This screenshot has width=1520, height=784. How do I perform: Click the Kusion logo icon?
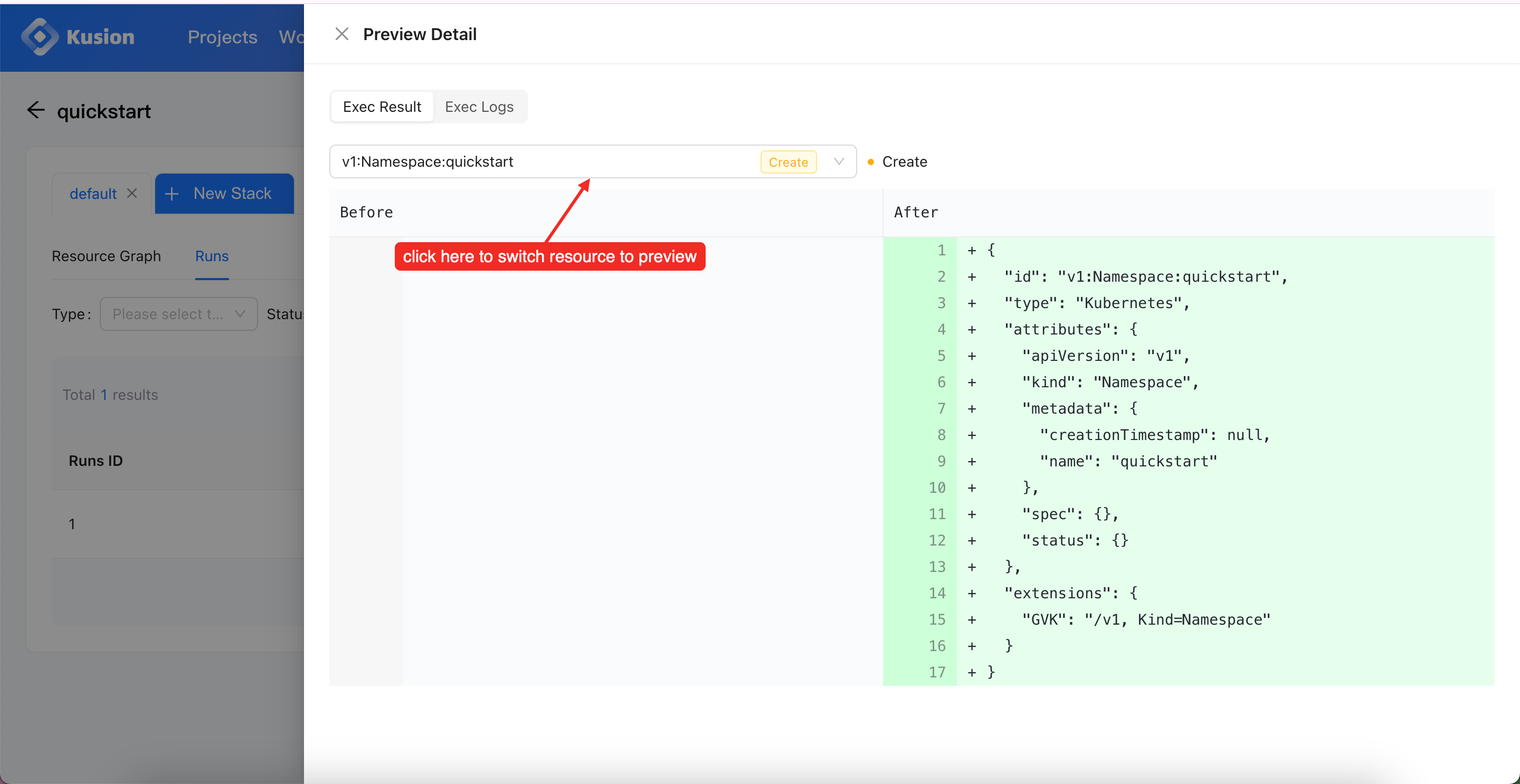[x=39, y=36]
